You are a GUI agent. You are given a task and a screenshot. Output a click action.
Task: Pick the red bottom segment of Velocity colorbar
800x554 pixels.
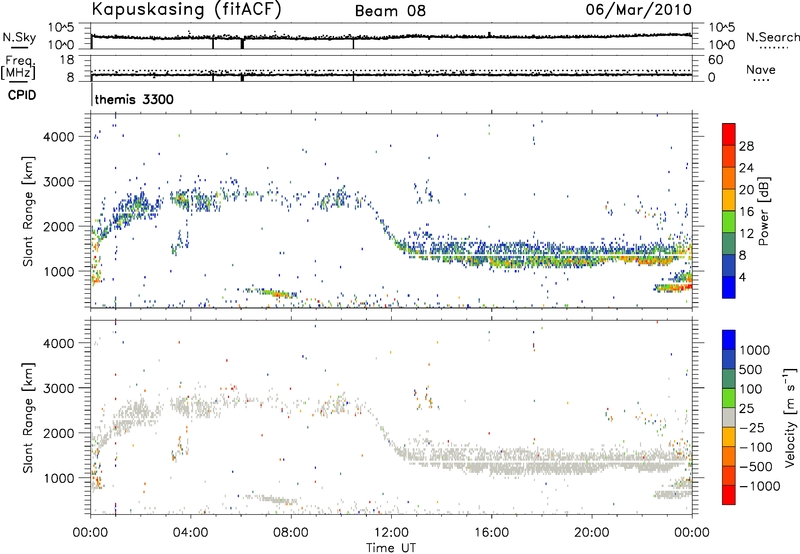[729, 495]
